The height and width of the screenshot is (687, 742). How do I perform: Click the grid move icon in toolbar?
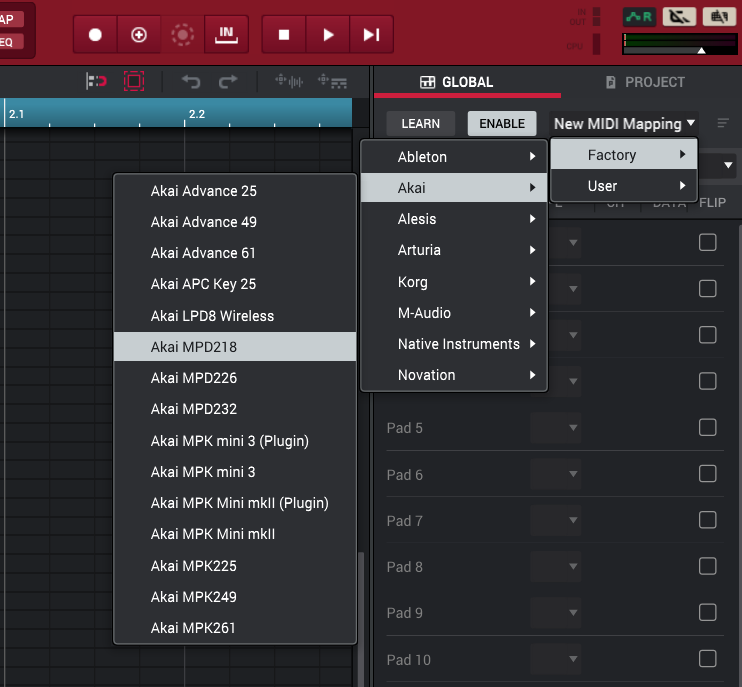point(332,81)
